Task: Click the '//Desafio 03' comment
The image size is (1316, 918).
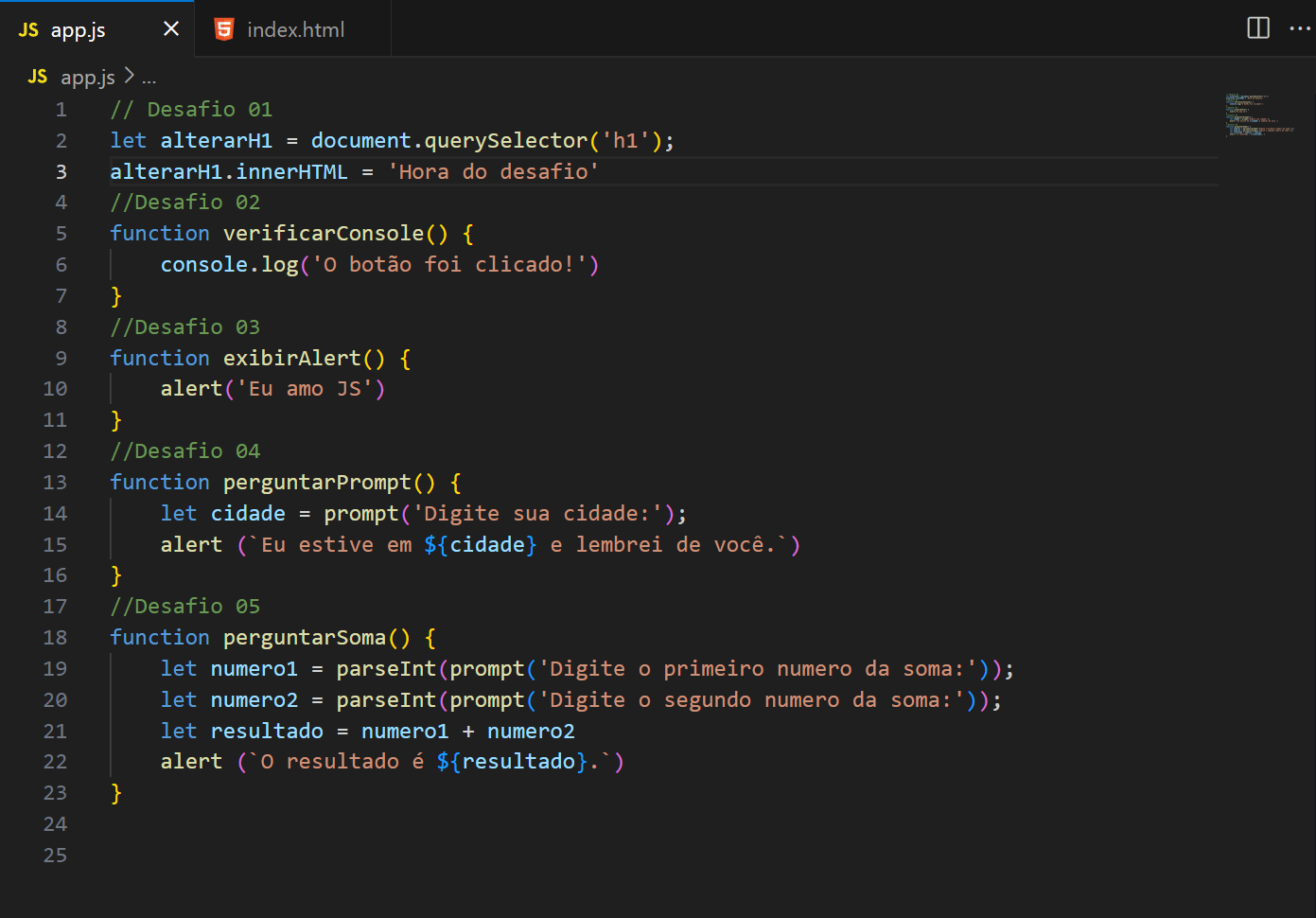Action: (184, 327)
